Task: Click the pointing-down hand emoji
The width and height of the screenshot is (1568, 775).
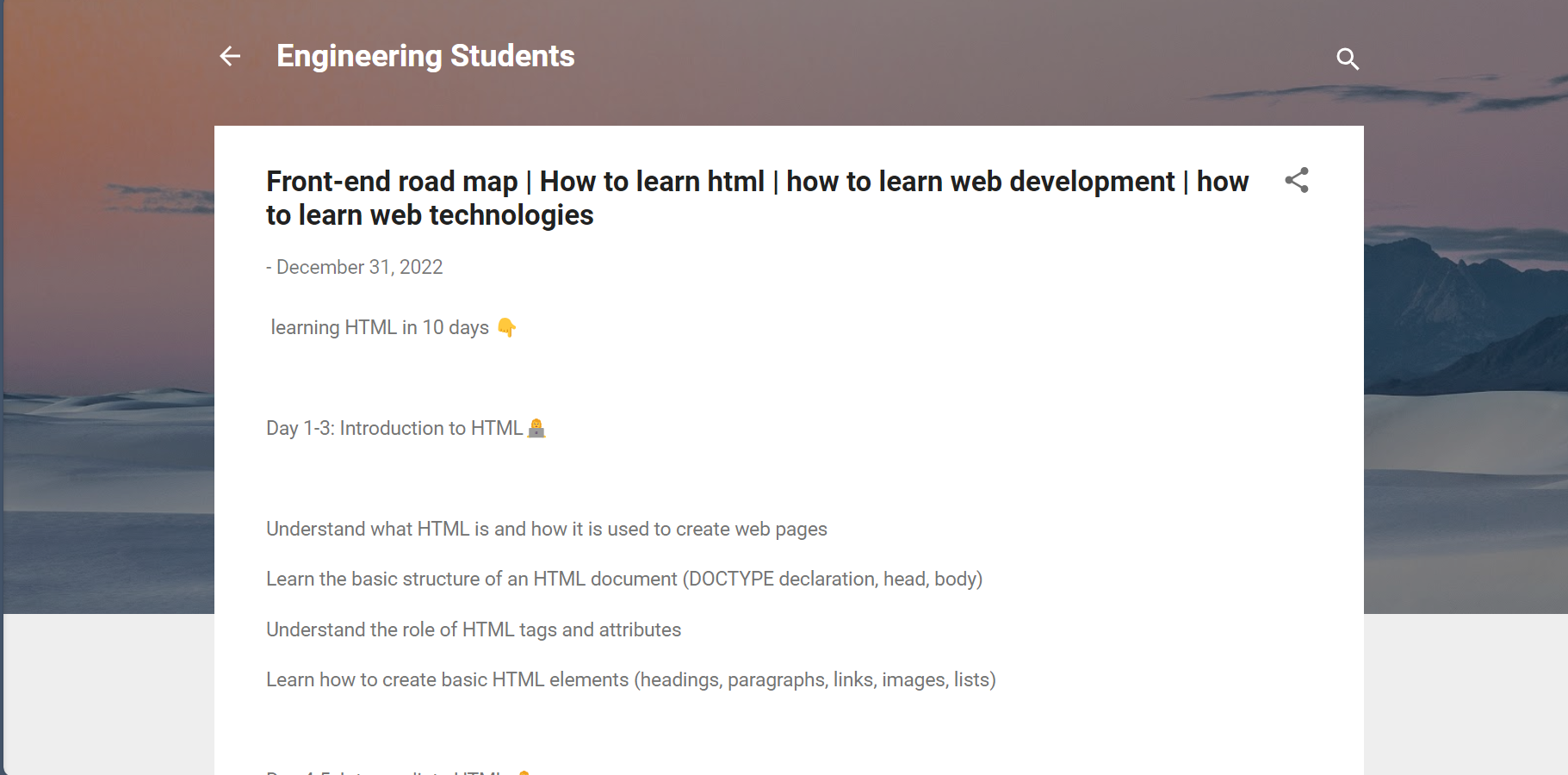Action: (x=506, y=328)
